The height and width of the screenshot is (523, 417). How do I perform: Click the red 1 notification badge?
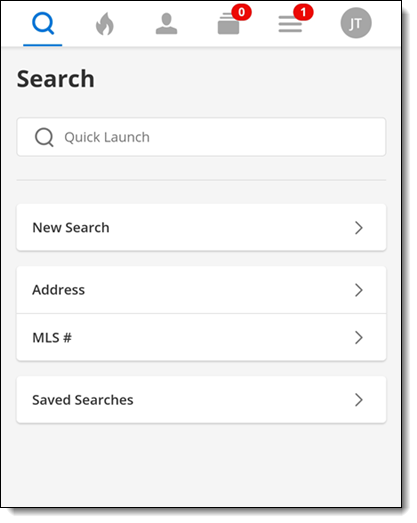[303, 12]
